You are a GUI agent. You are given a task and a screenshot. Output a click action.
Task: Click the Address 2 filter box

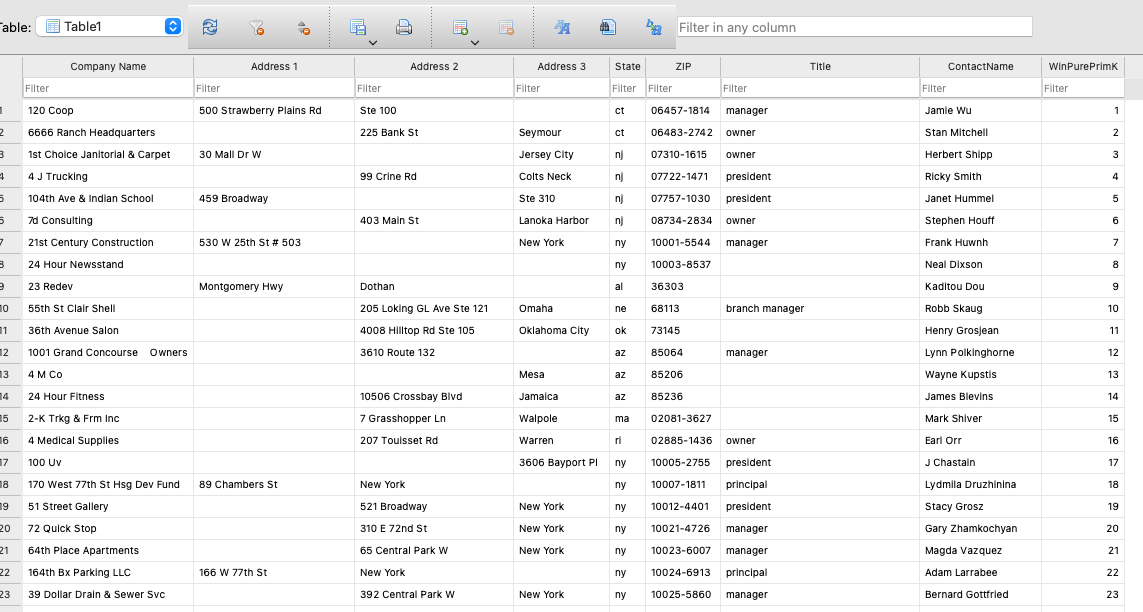pos(434,88)
